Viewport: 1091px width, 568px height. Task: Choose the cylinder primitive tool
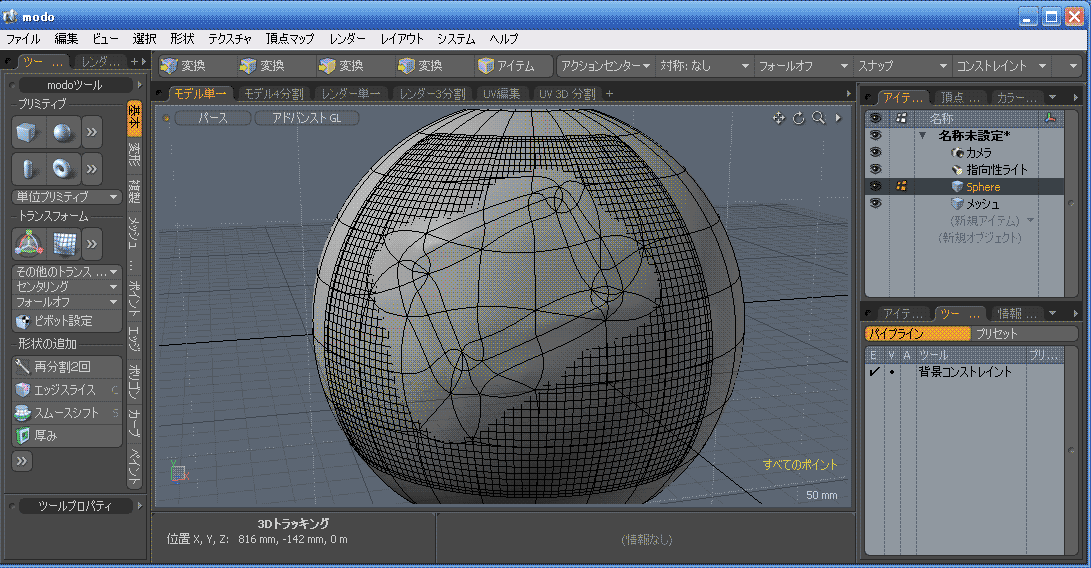28,167
